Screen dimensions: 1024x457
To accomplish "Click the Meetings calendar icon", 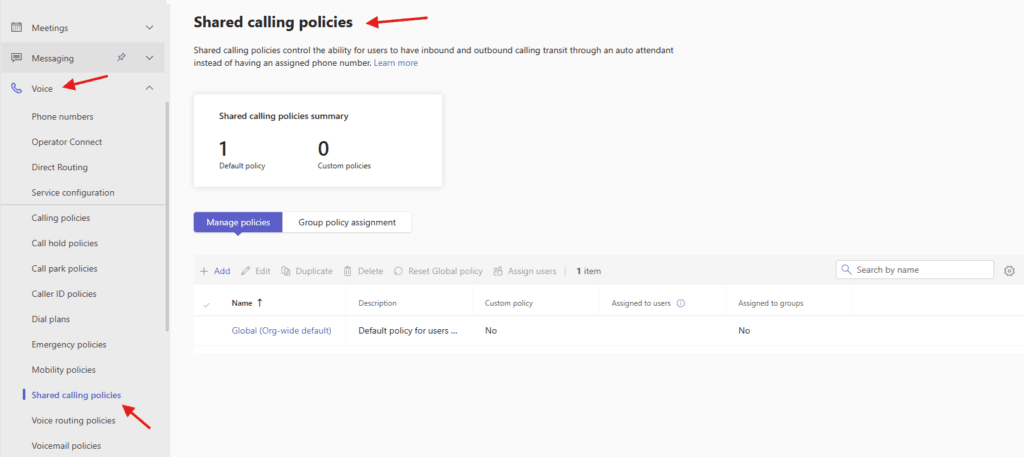I will tap(16, 27).
